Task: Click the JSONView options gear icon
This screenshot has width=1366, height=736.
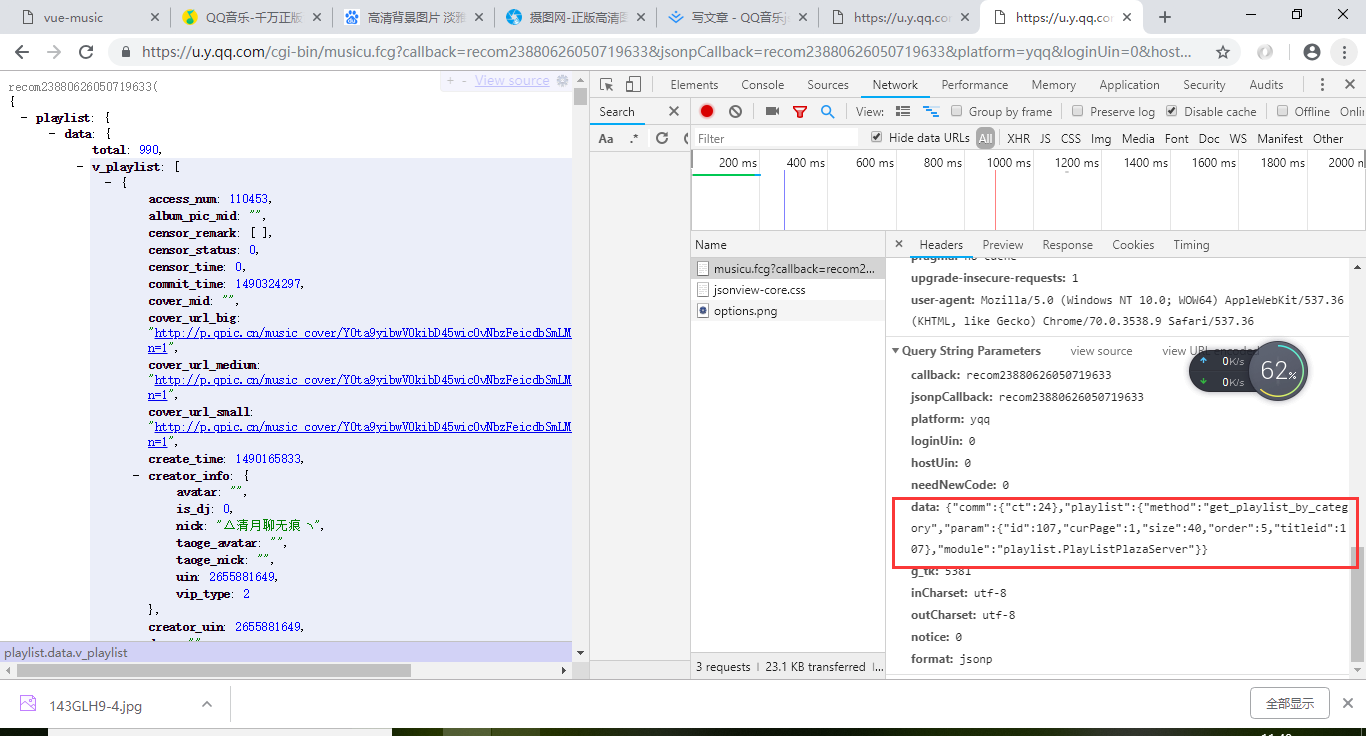Action: click(562, 81)
